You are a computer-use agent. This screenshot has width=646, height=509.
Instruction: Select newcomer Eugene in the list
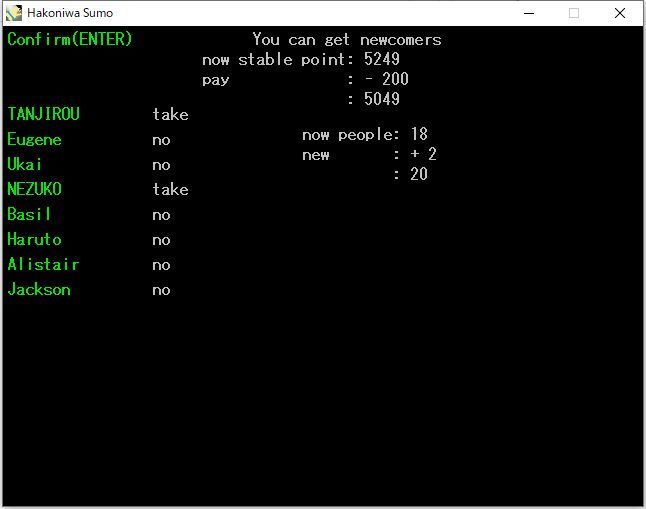[34, 140]
